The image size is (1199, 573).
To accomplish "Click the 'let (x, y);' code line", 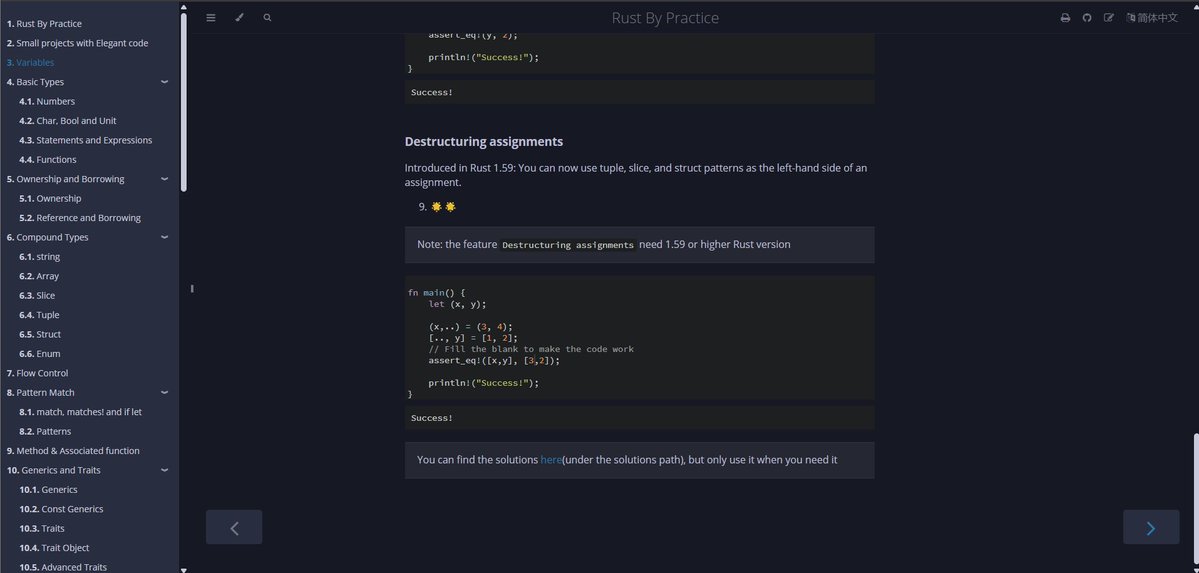I will (x=457, y=304).
